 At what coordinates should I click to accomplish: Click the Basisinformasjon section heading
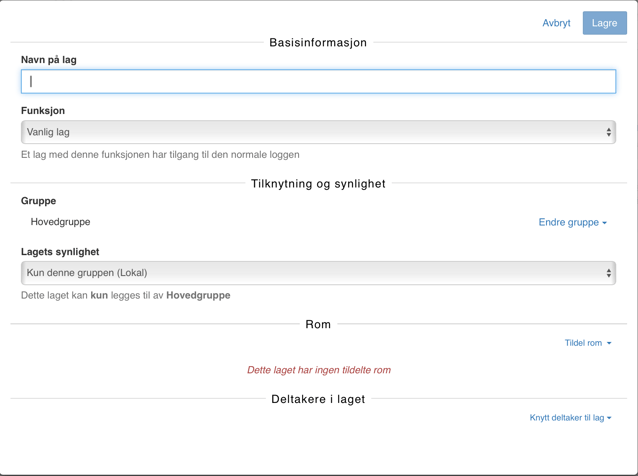(318, 43)
